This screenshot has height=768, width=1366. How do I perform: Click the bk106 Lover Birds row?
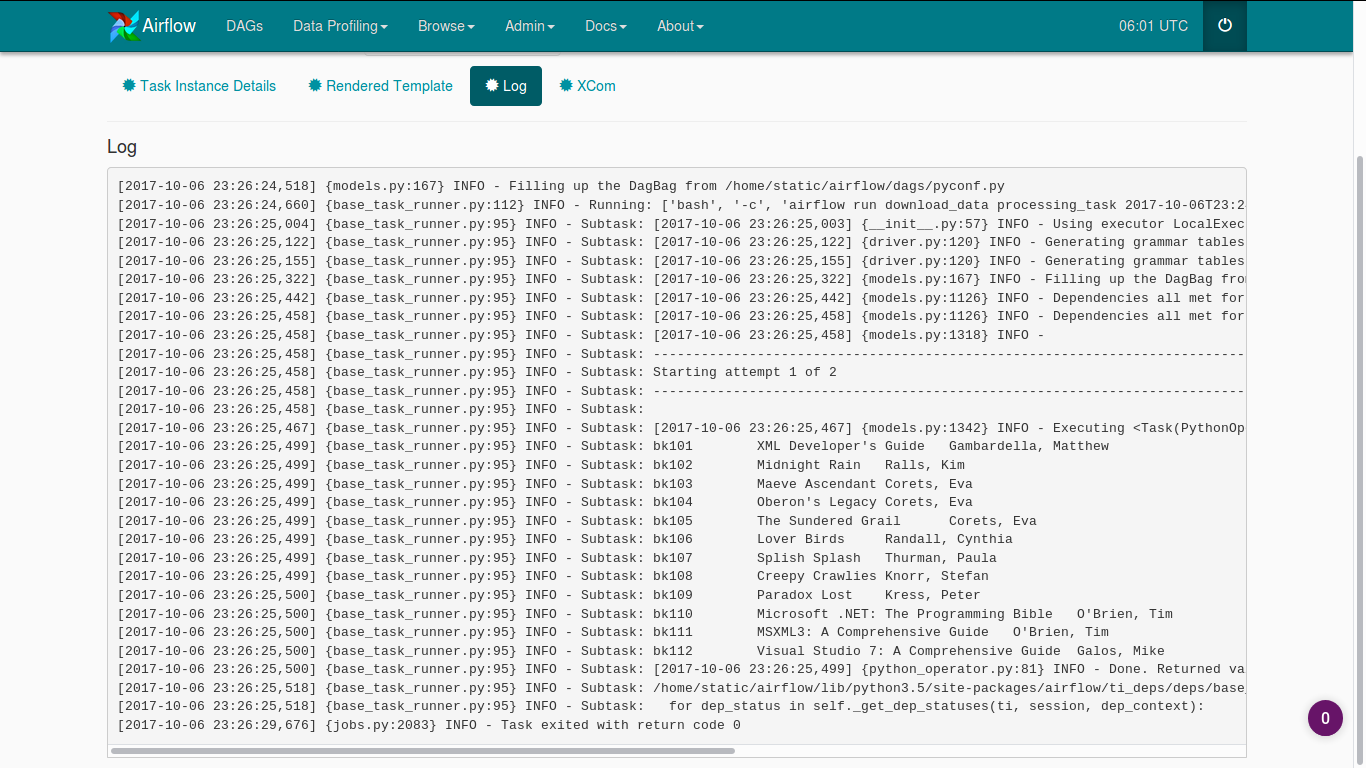click(565, 539)
